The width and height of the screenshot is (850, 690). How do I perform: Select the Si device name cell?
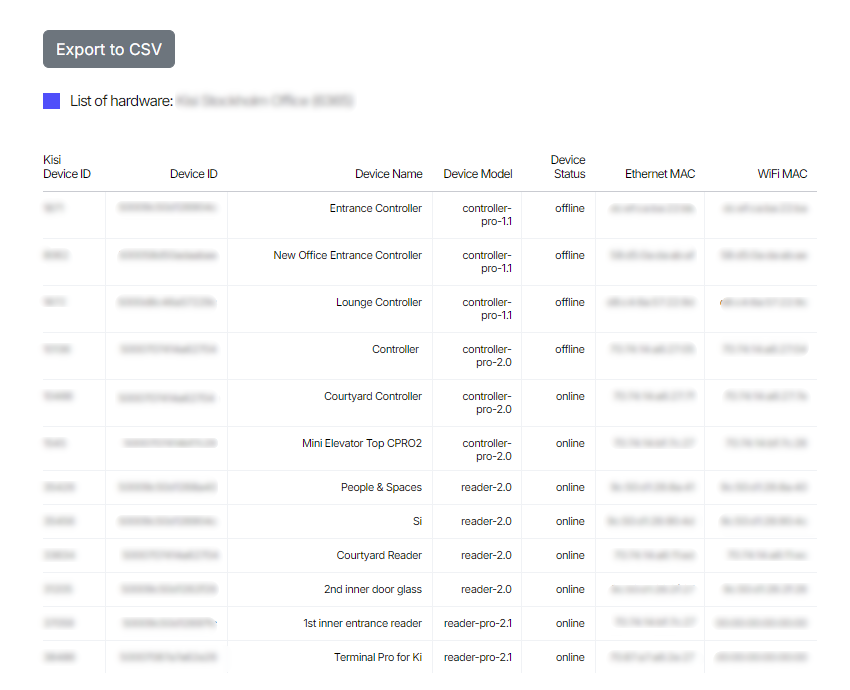(x=417, y=521)
